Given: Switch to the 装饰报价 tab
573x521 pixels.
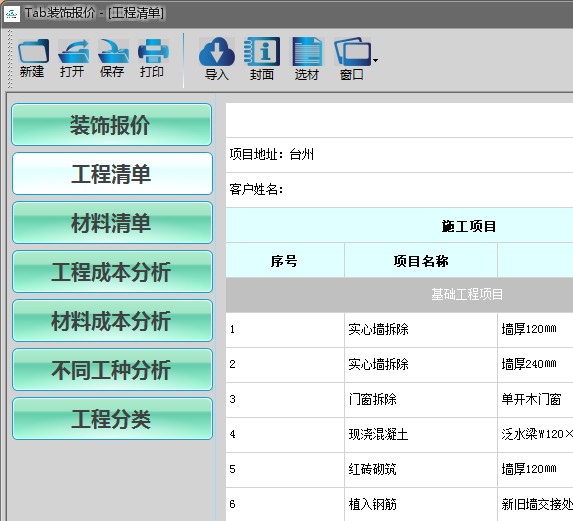Looking at the screenshot, I should 111,125.
